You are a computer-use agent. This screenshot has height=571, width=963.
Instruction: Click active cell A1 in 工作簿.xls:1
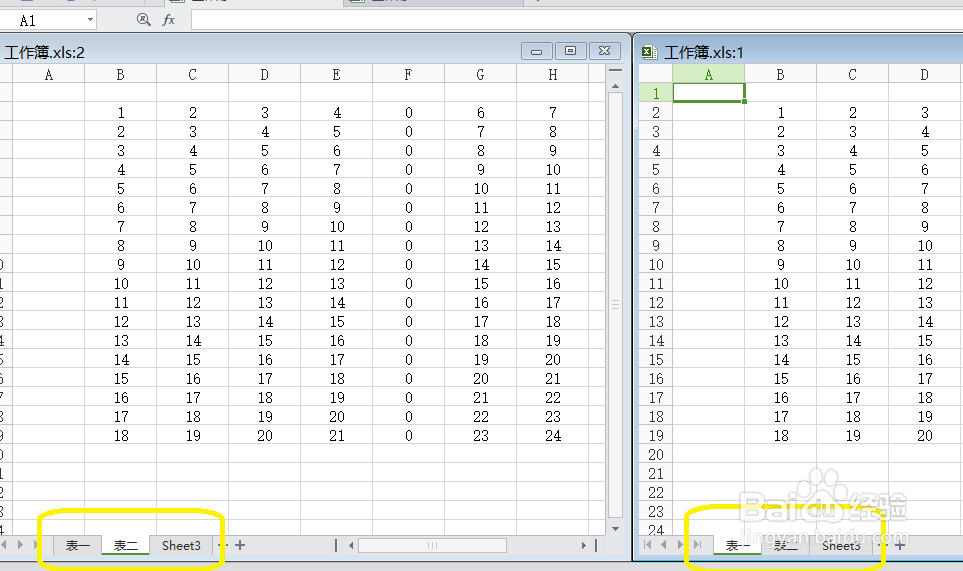709,93
